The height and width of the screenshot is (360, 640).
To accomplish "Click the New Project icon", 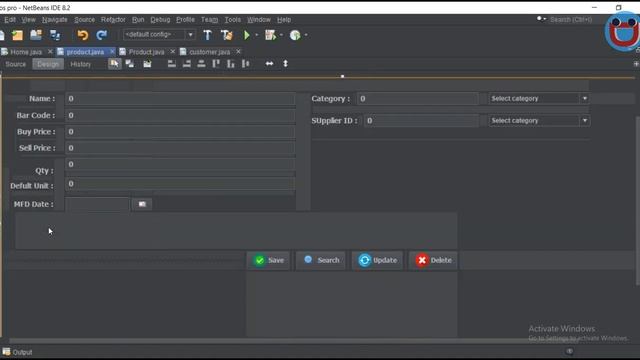I will pyautogui.click(x=18, y=35).
